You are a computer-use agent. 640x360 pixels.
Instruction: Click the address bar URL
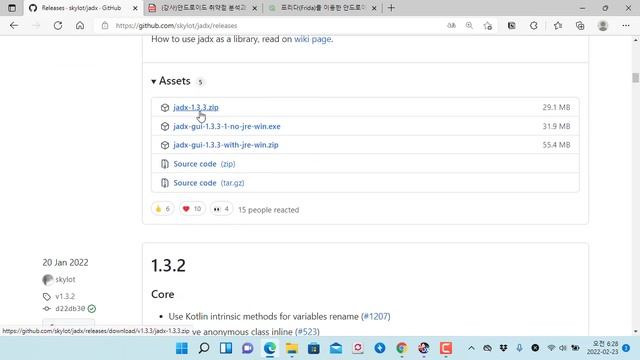point(176,25)
